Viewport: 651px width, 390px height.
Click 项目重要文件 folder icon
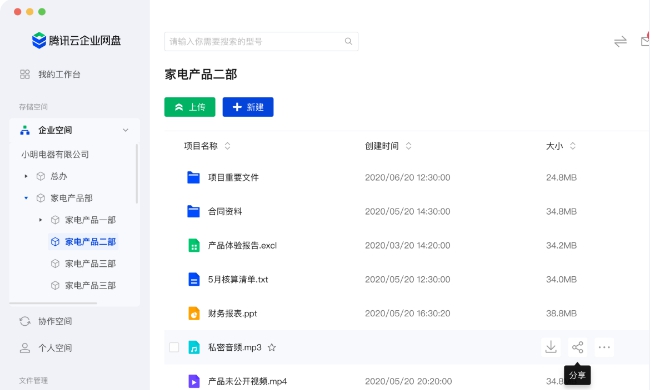pos(193,177)
